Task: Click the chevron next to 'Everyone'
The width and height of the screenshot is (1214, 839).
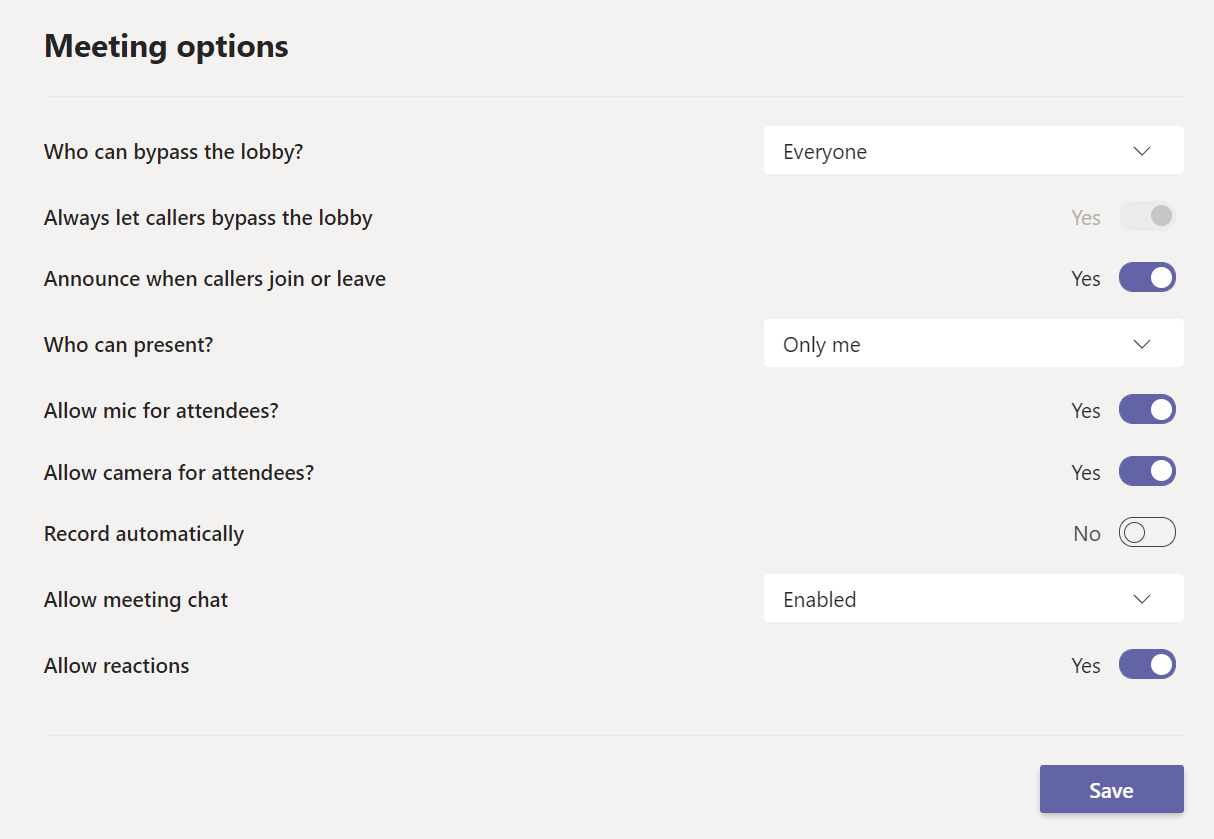Action: 1141,151
